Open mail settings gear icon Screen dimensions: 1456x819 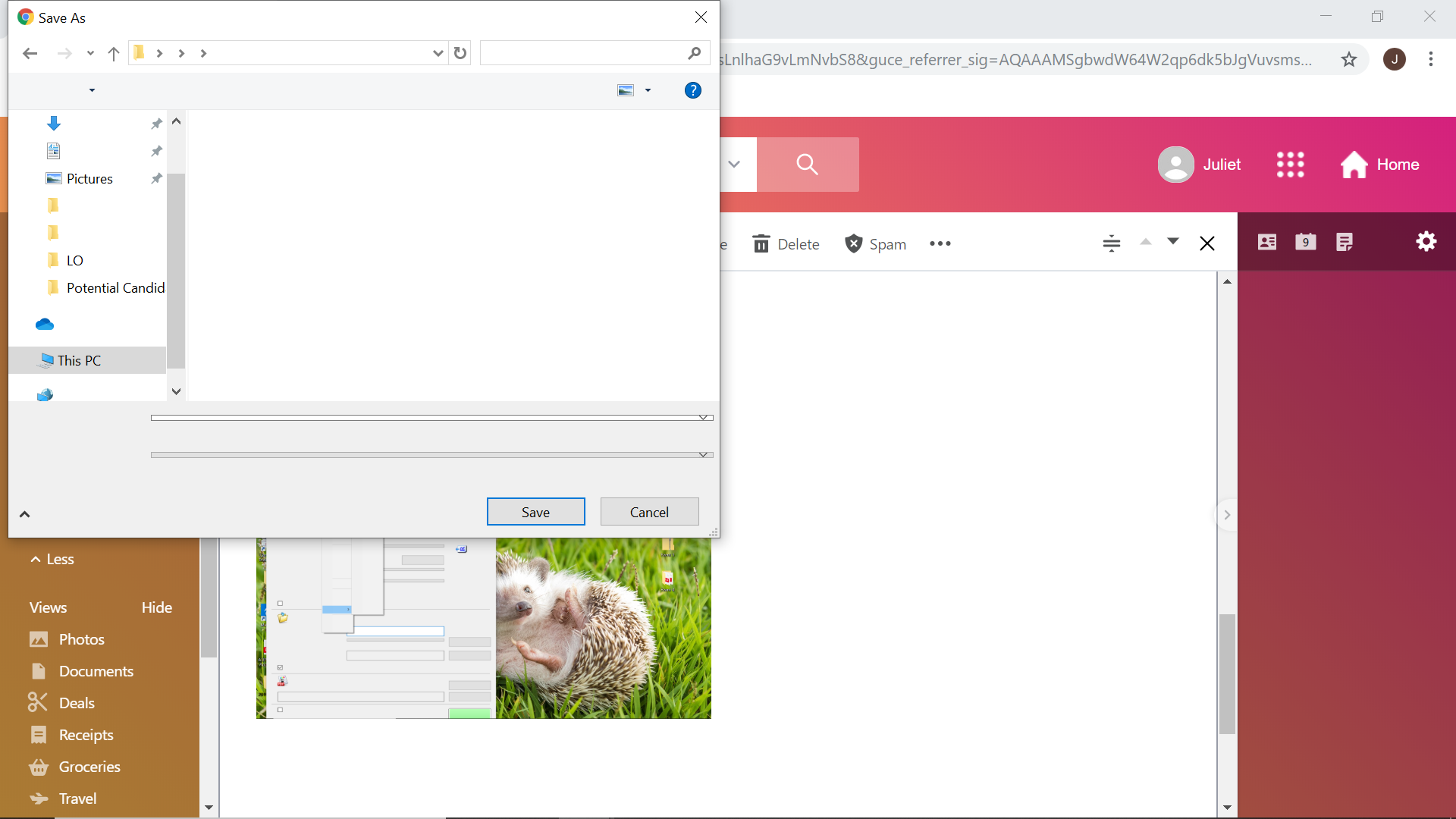(1426, 242)
